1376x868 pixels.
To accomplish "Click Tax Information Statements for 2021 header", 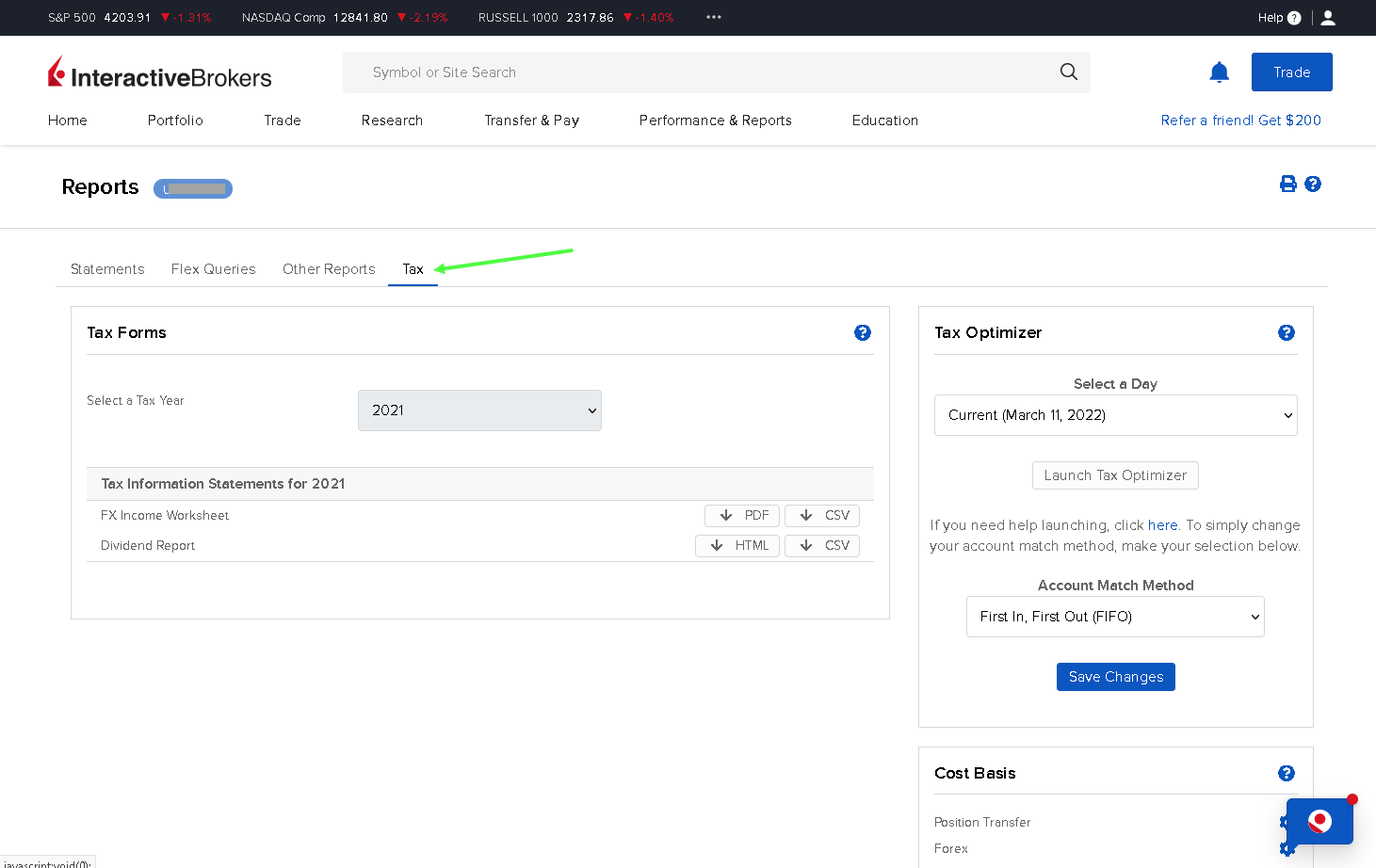I will click(223, 484).
